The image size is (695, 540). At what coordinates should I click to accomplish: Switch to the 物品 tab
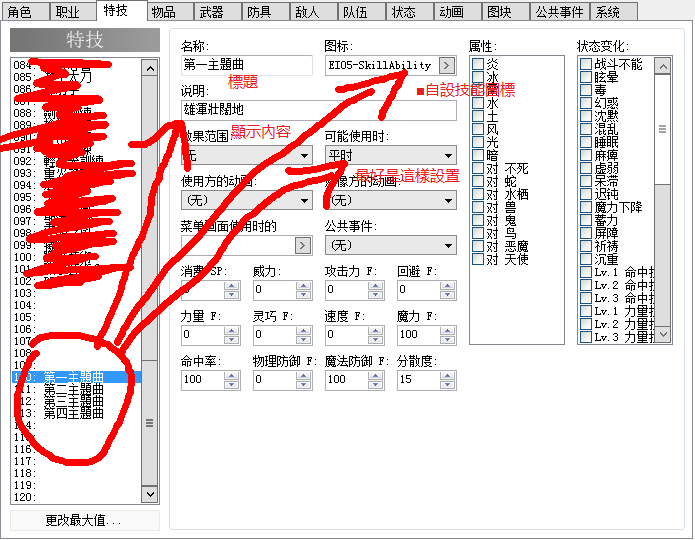pyautogui.click(x=169, y=12)
